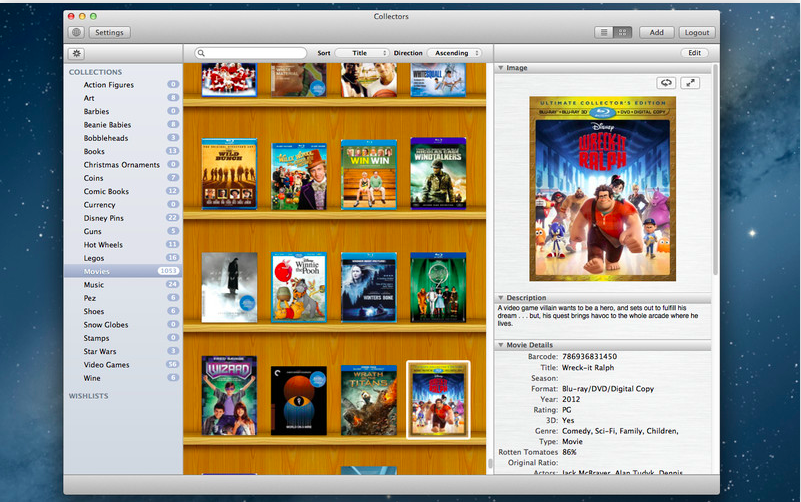Select the Art collection
Screen dimensions: 801x502
[123, 98]
